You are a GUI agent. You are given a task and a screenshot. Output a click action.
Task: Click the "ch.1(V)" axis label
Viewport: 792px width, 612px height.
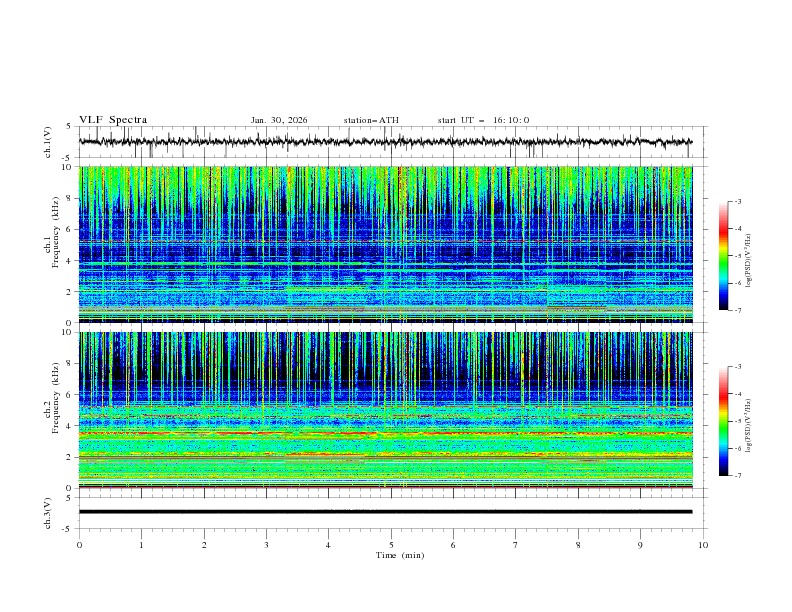pyautogui.click(x=48, y=142)
